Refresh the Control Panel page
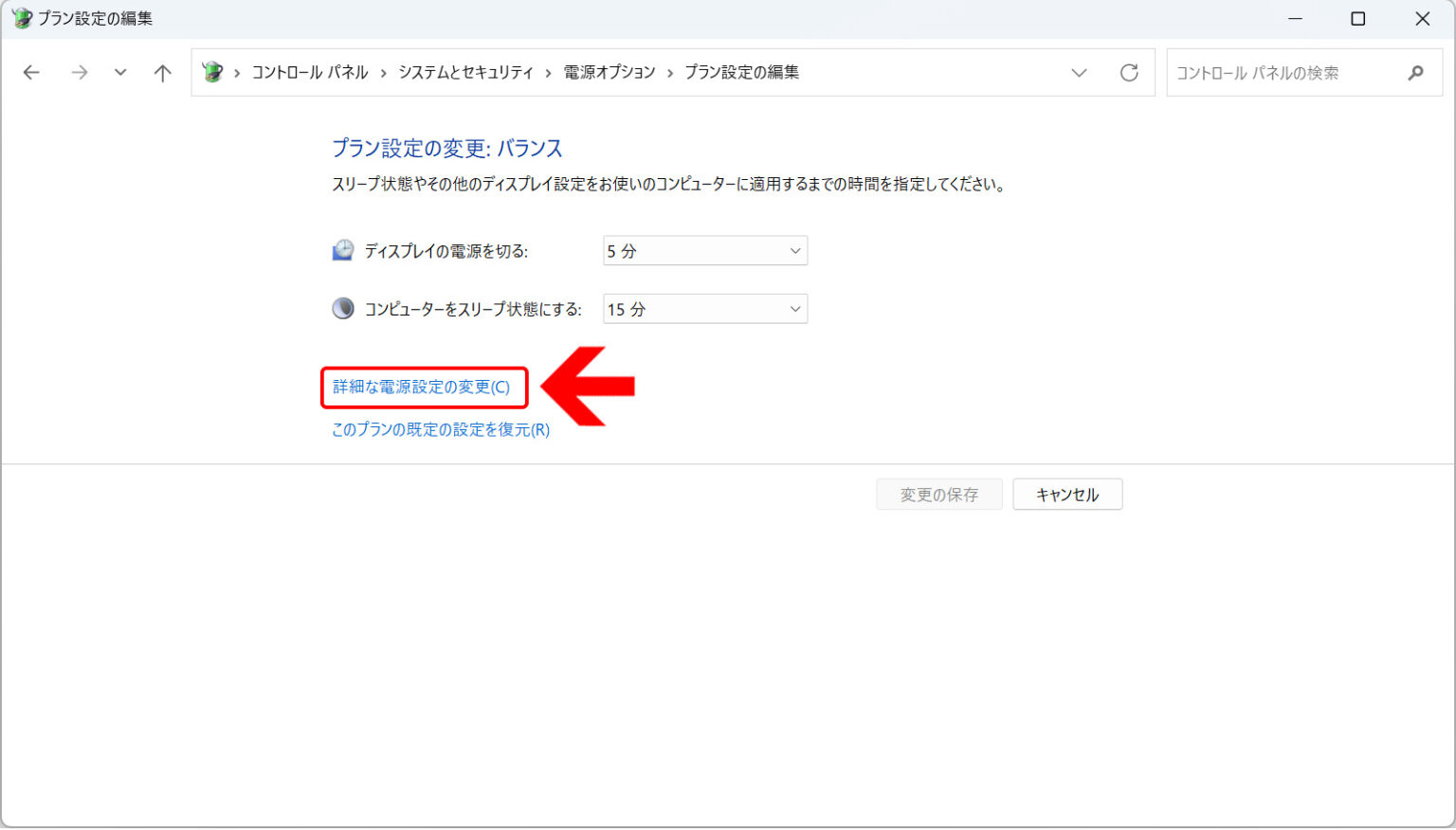Screen dimensions: 1456x830 [1129, 73]
